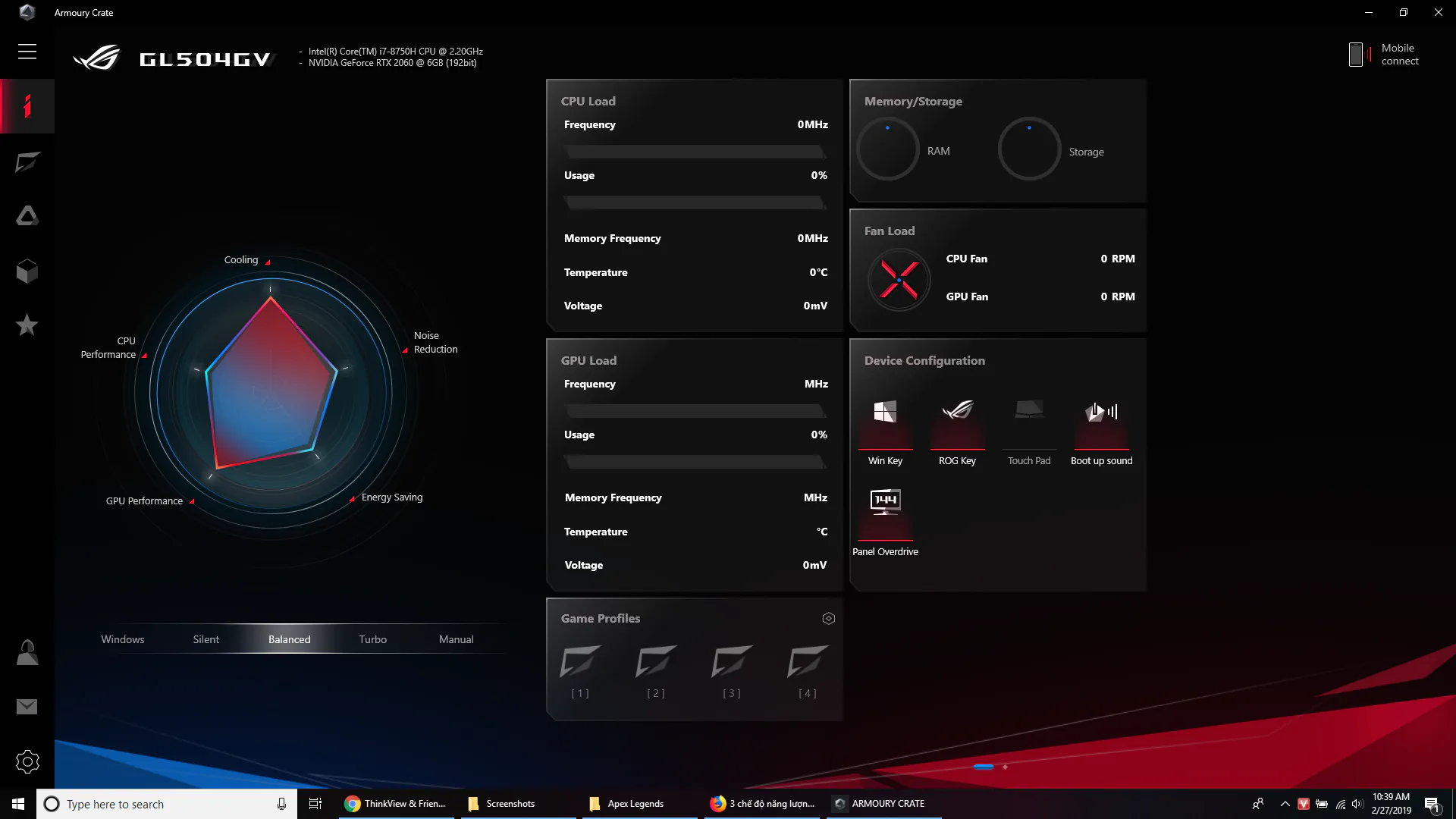
Task: Click the CPU Performance radar label
Action: (x=108, y=347)
